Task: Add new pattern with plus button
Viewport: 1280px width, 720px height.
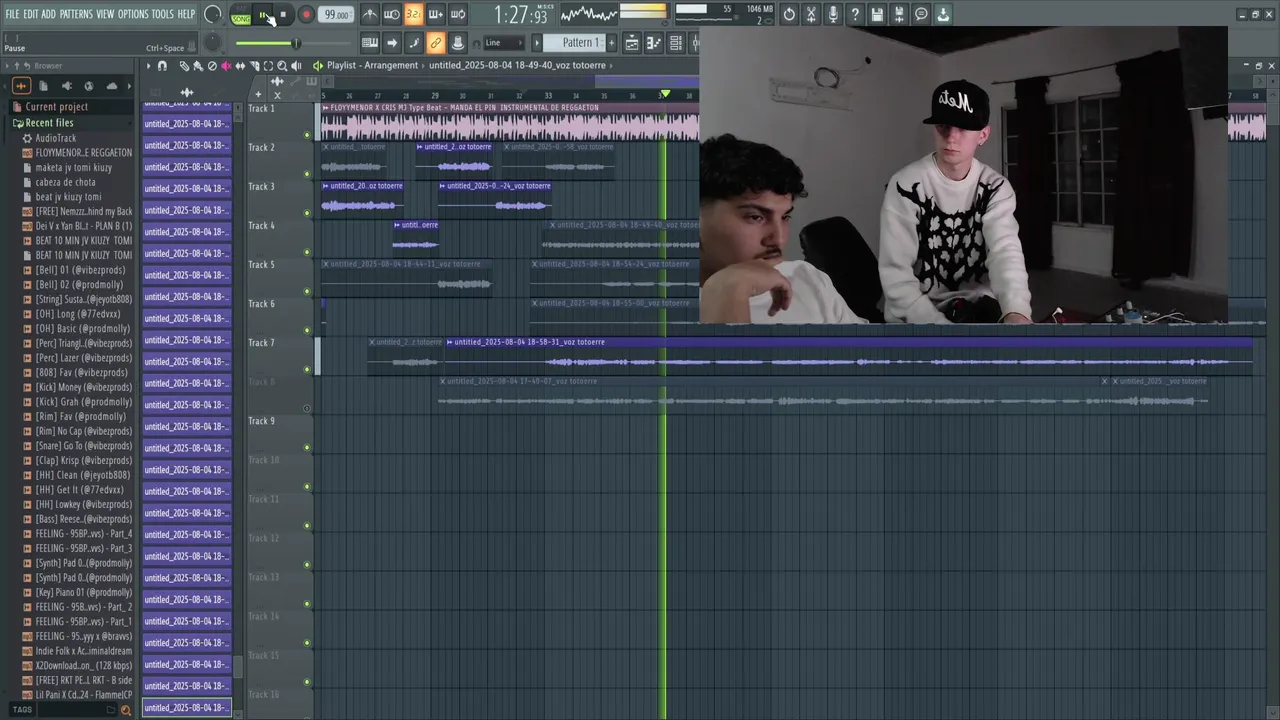Action: [x=611, y=42]
